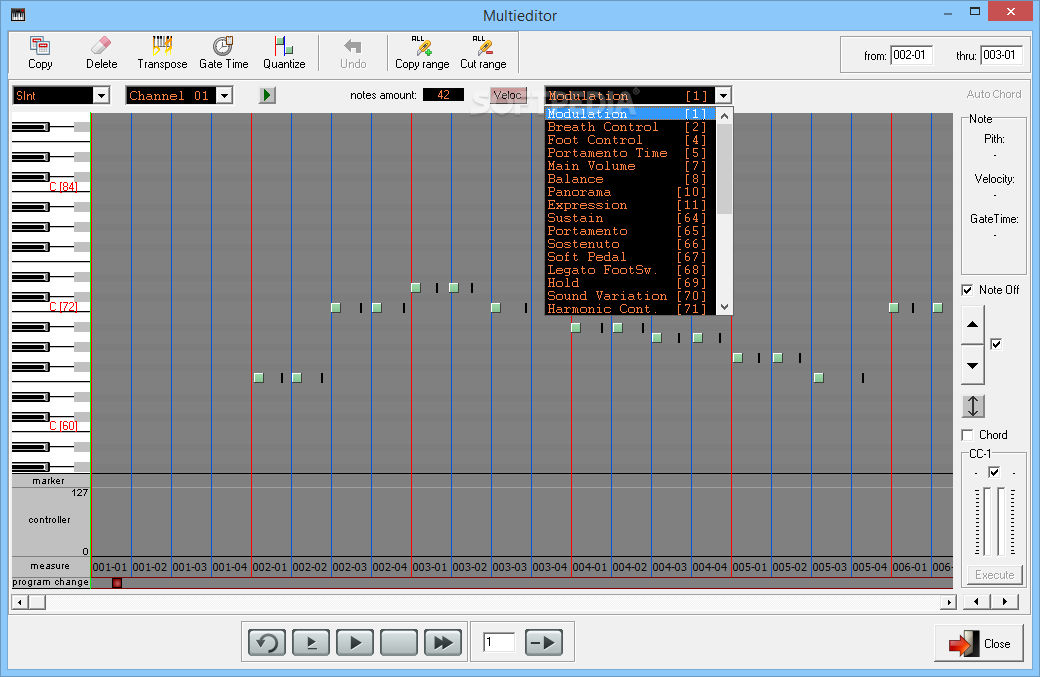
Task: Select Main Volume [7] entry
Action: tap(630, 166)
